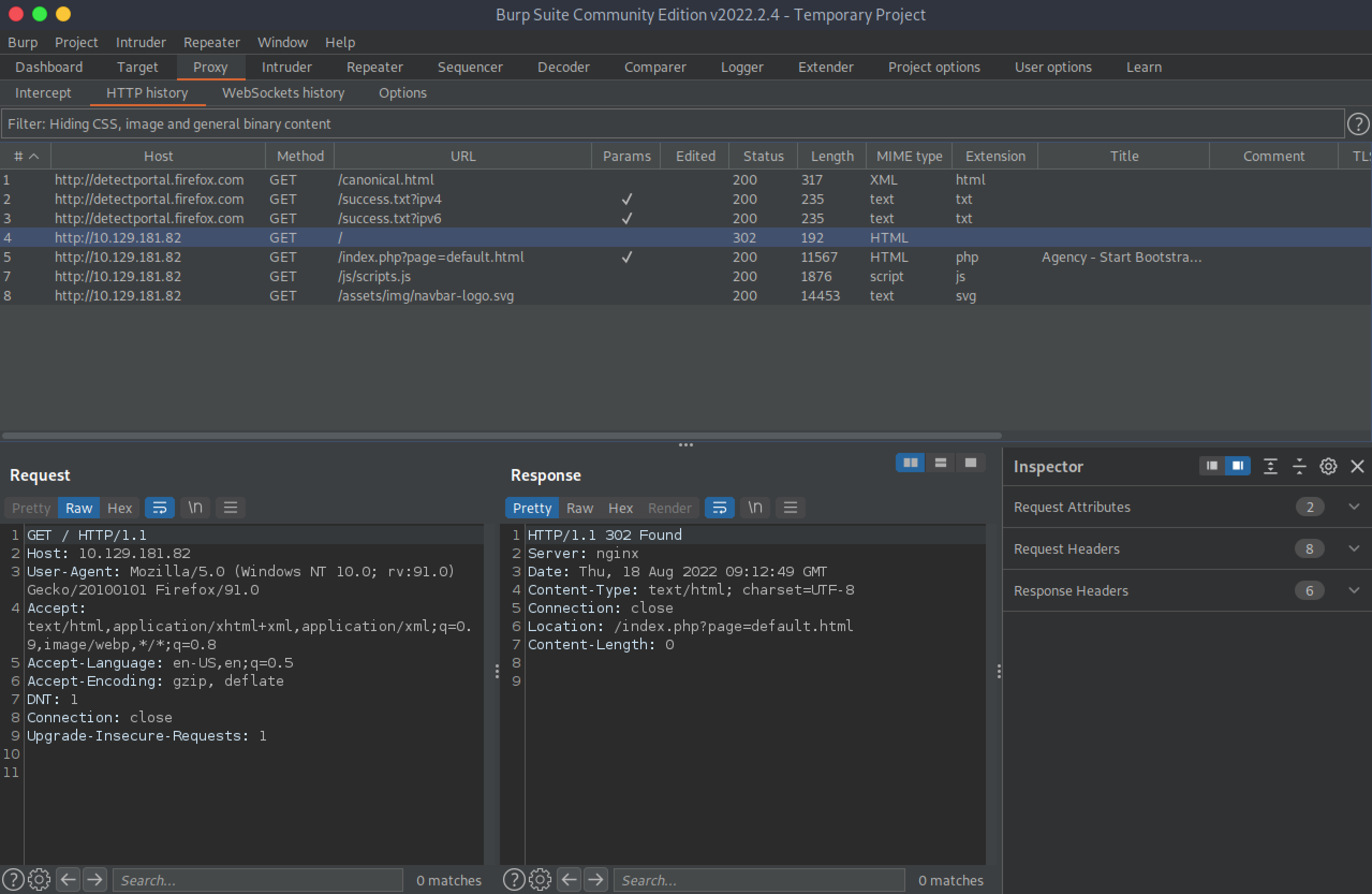Go to previous match in Response search

(569, 880)
